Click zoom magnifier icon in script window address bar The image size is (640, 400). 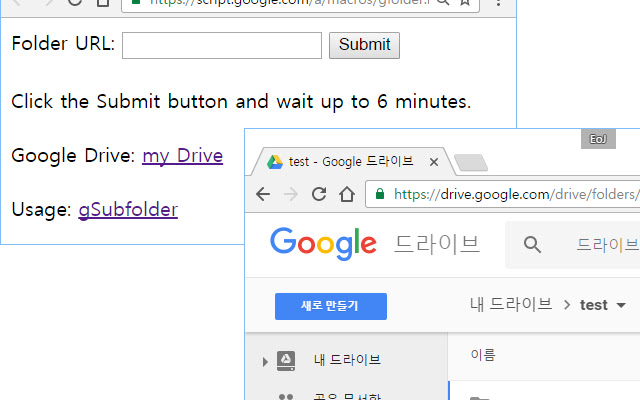click(442, 2)
